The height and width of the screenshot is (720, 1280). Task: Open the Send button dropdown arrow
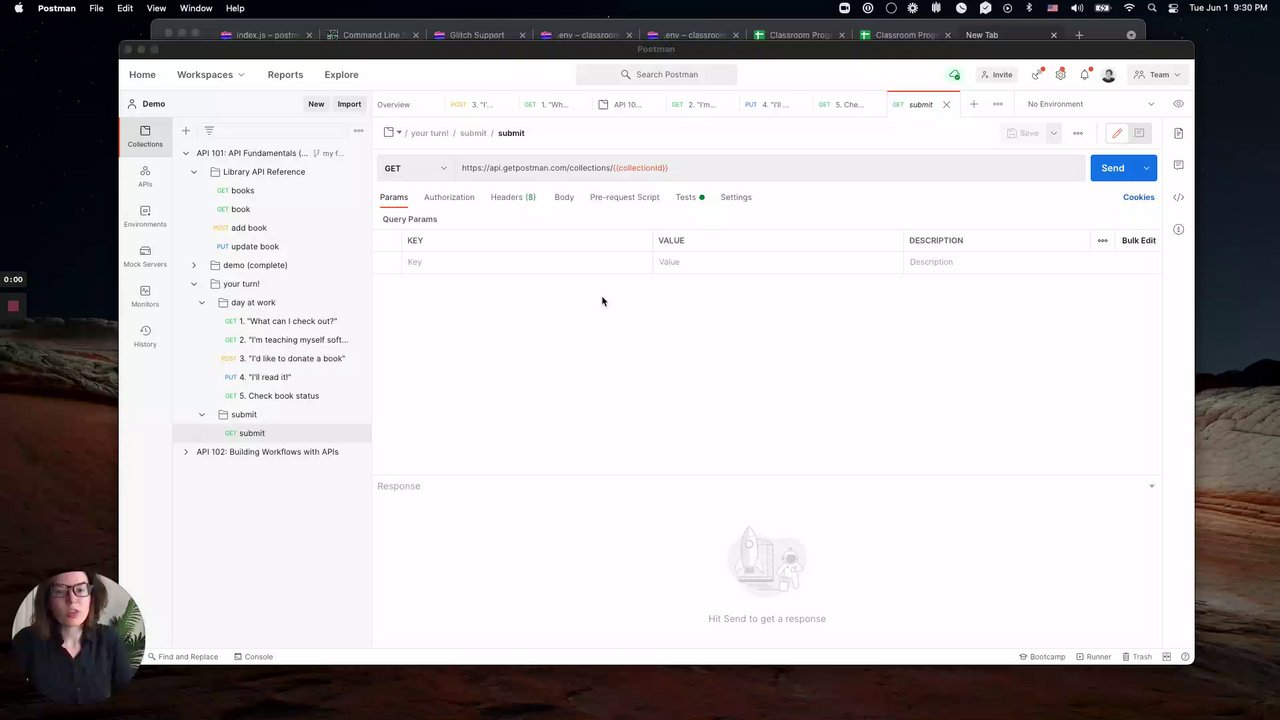(1146, 168)
